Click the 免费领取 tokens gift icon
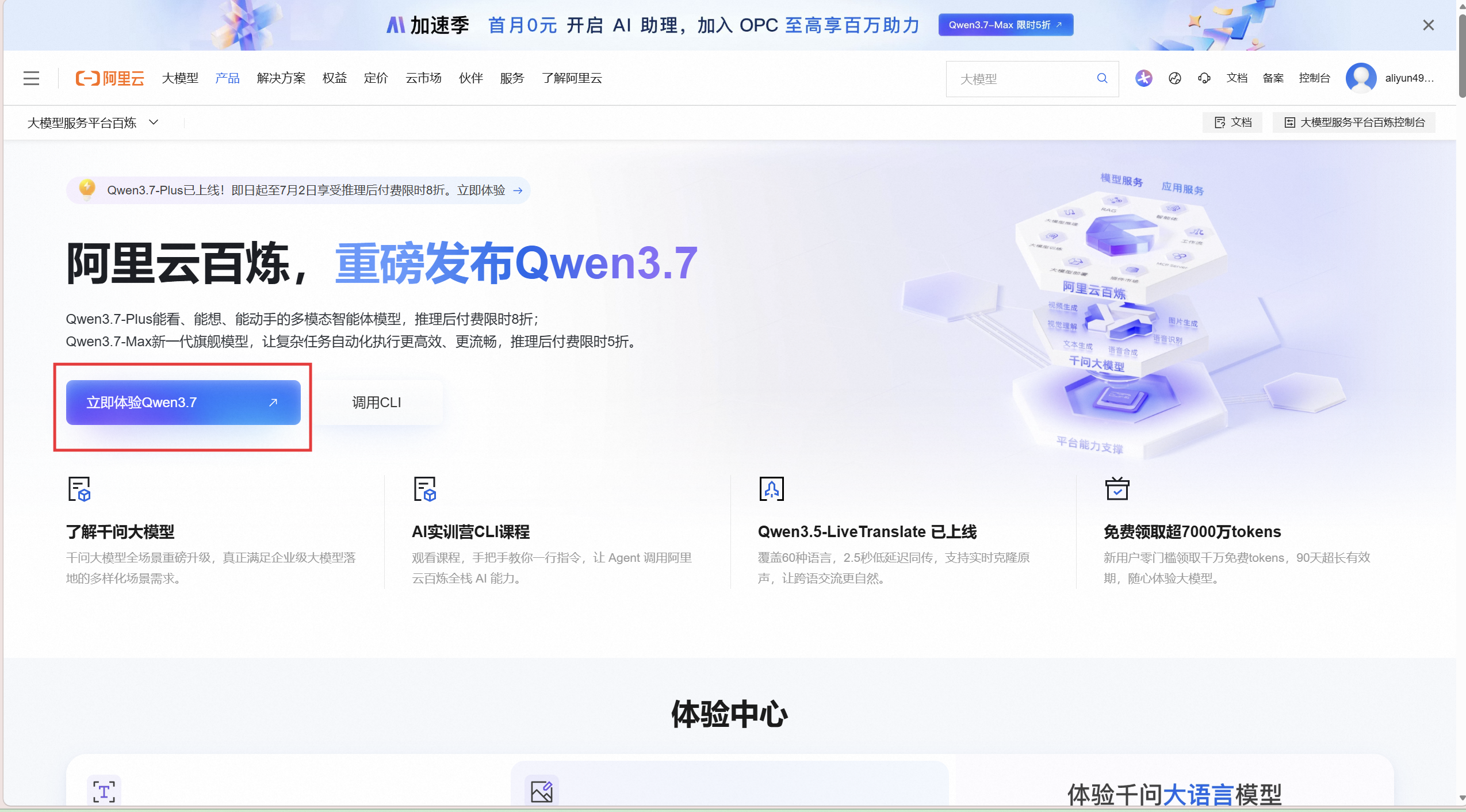This screenshot has width=1466, height=812. [x=1117, y=489]
